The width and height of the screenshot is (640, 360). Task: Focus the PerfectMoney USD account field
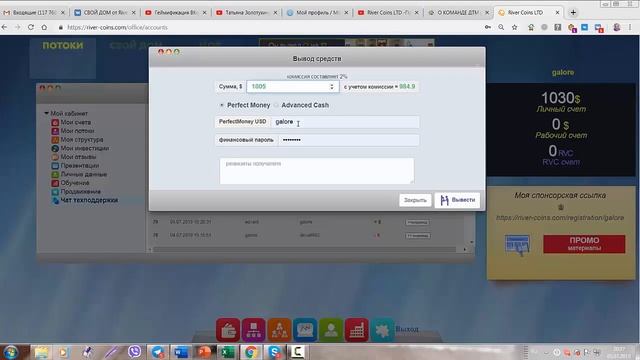[345, 122]
